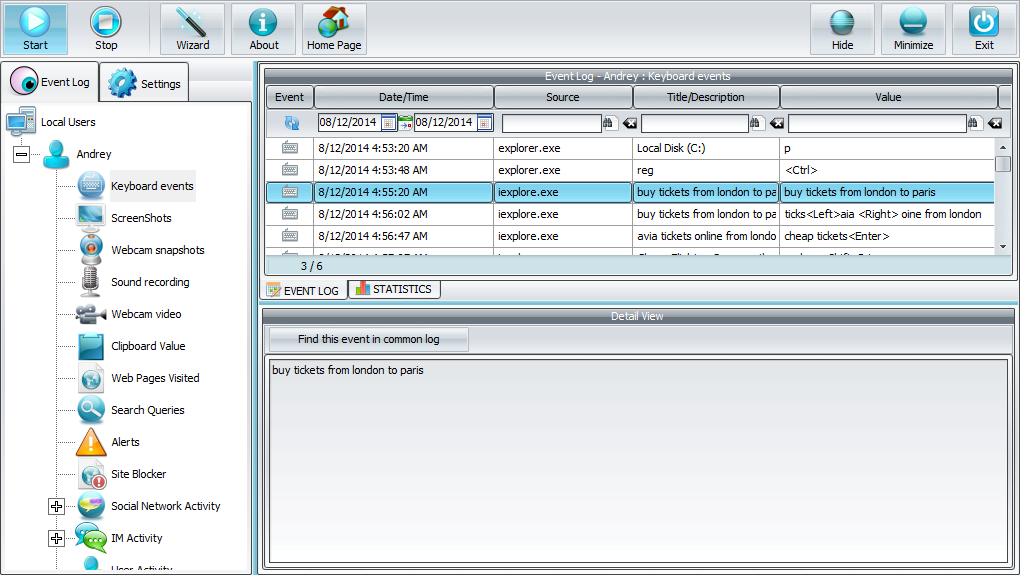The width and height of the screenshot is (1020, 575).
Task: Sort by the Value column header
Action: click(888, 97)
